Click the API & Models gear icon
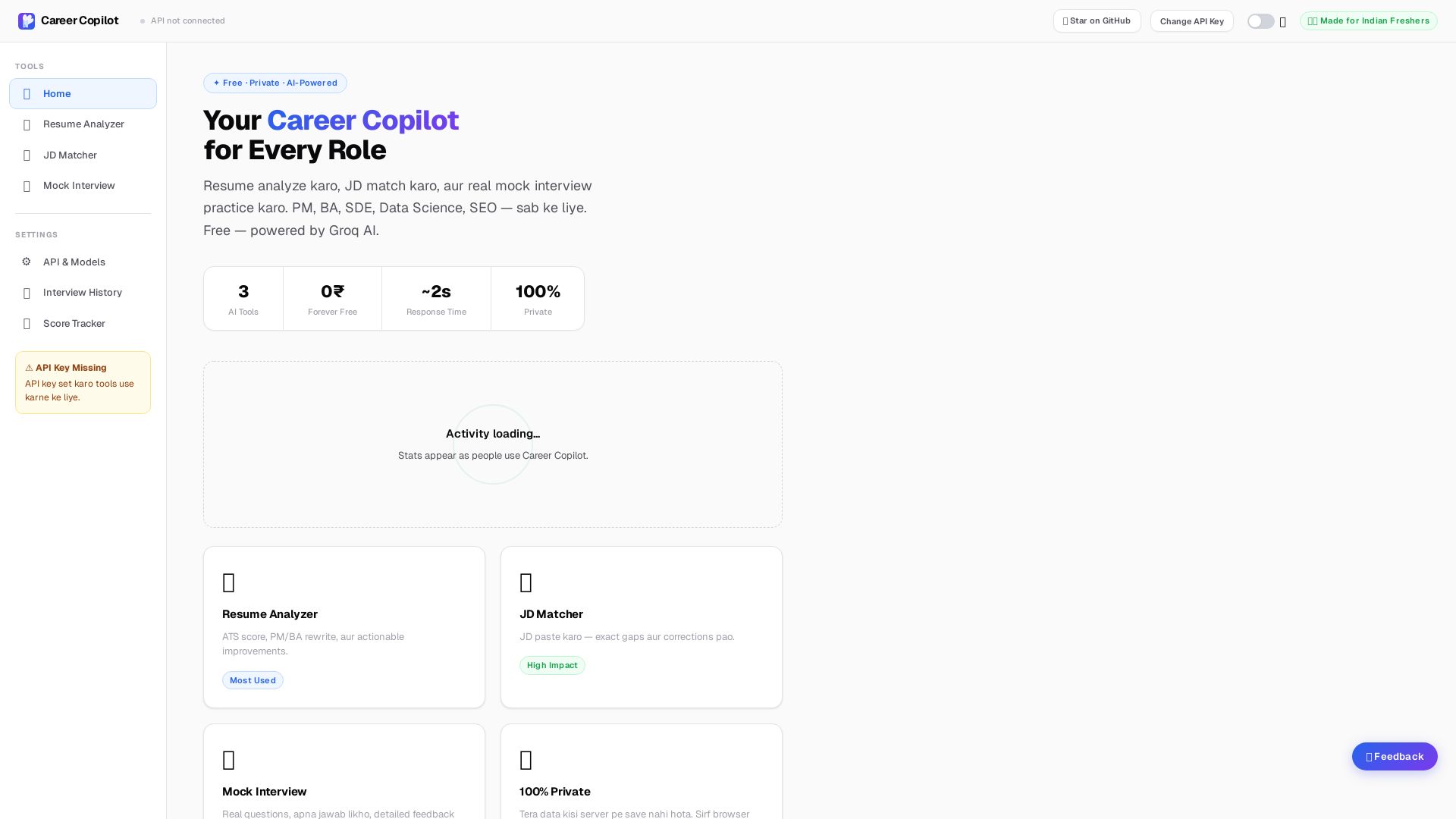The width and height of the screenshot is (1456, 819). click(x=27, y=262)
